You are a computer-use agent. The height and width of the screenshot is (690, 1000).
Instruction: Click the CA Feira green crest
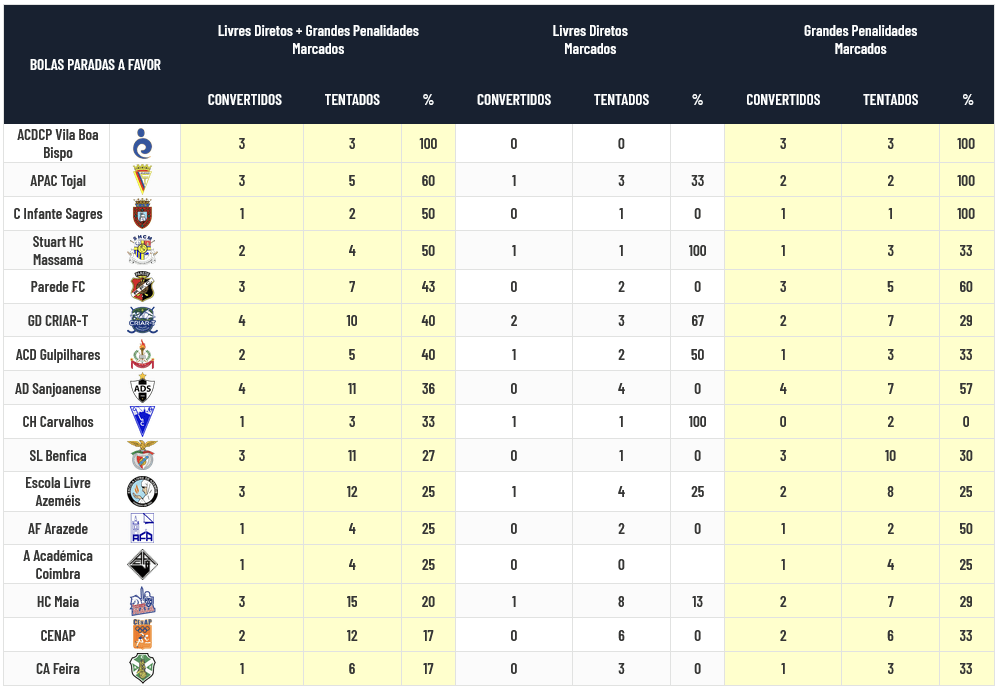coord(143,669)
